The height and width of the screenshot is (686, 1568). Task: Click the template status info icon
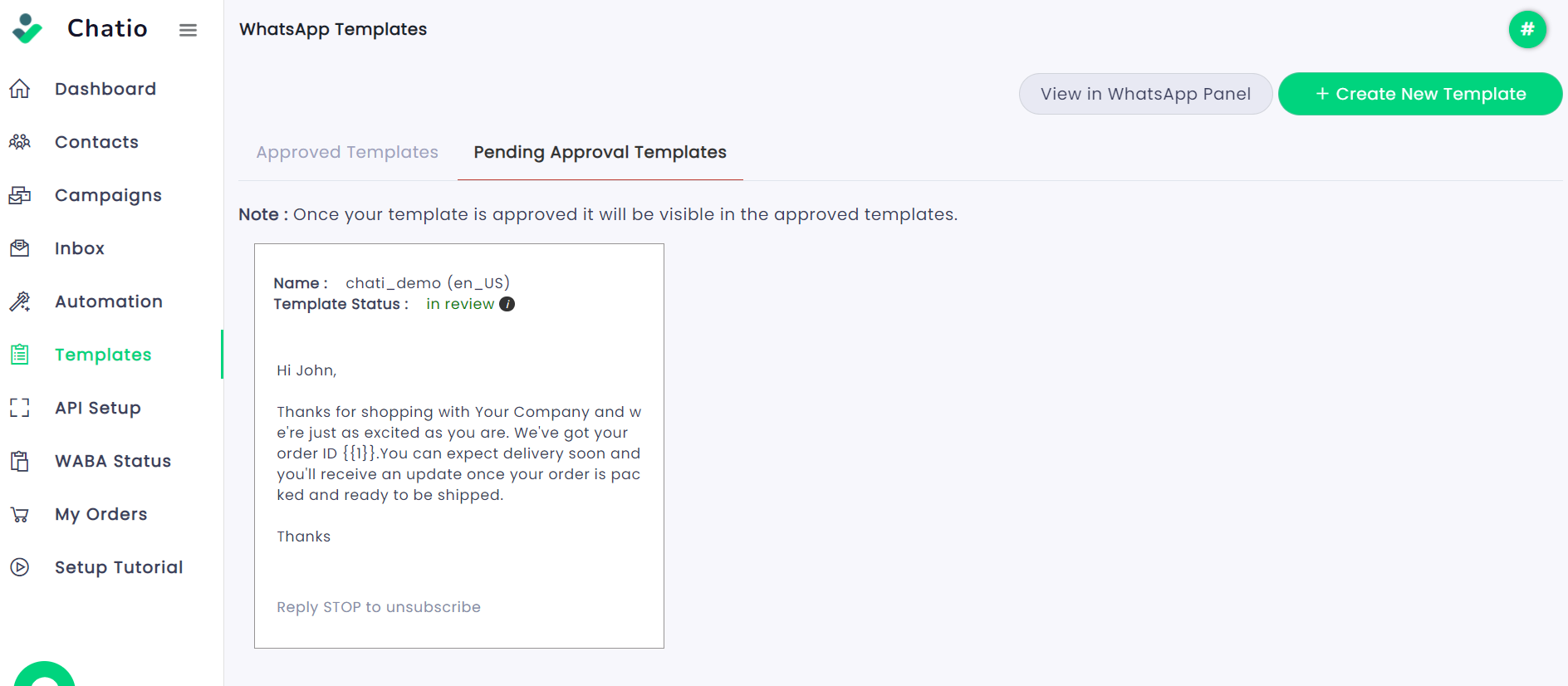pyautogui.click(x=507, y=304)
